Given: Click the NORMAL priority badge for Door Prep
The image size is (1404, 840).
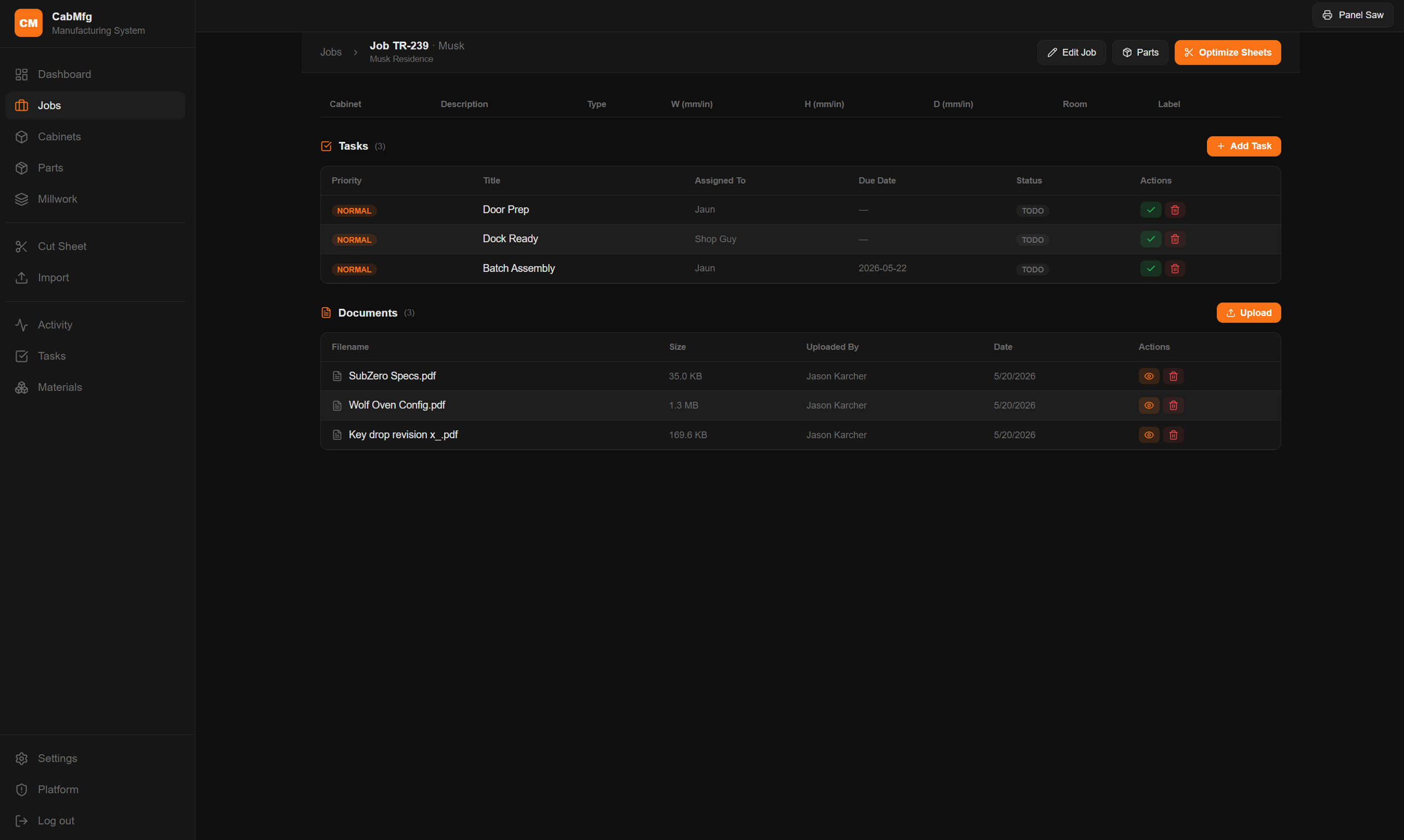Looking at the screenshot, I should click(354, 211).
